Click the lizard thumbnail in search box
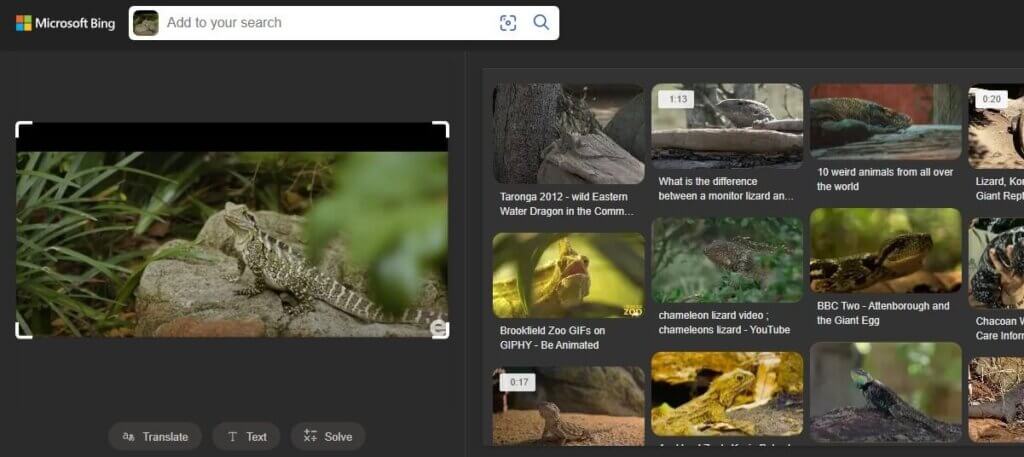 (x=146, y=23)
